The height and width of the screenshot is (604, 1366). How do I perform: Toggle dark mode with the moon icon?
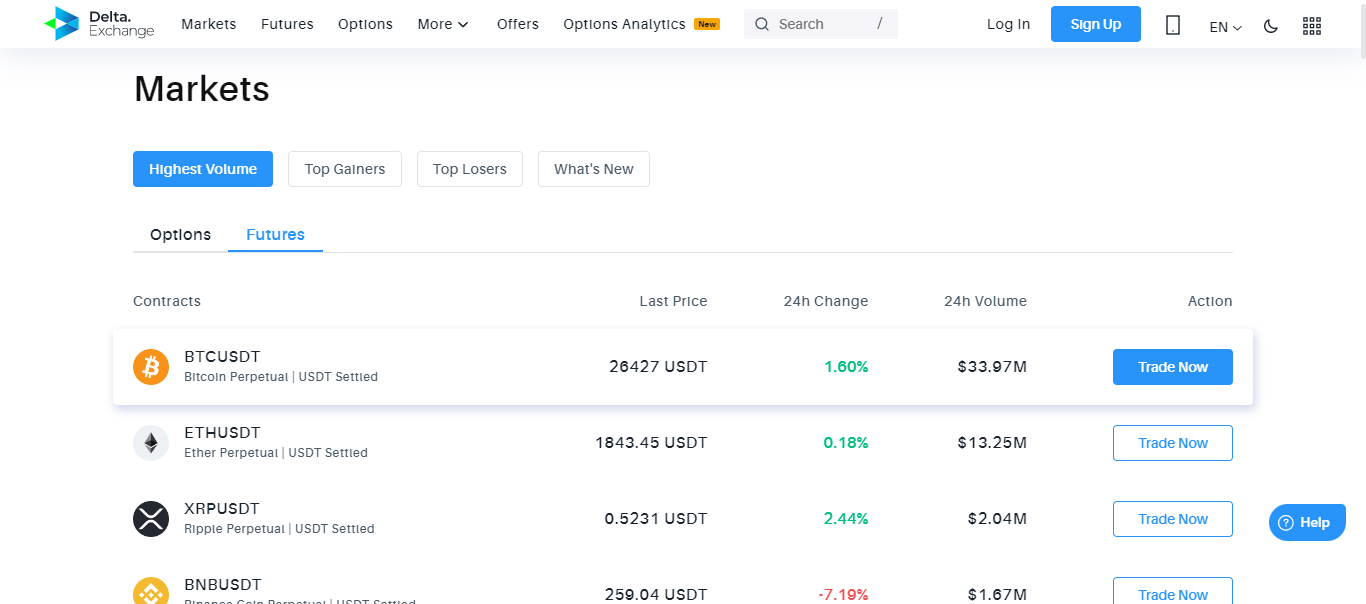click(1271, 26)
